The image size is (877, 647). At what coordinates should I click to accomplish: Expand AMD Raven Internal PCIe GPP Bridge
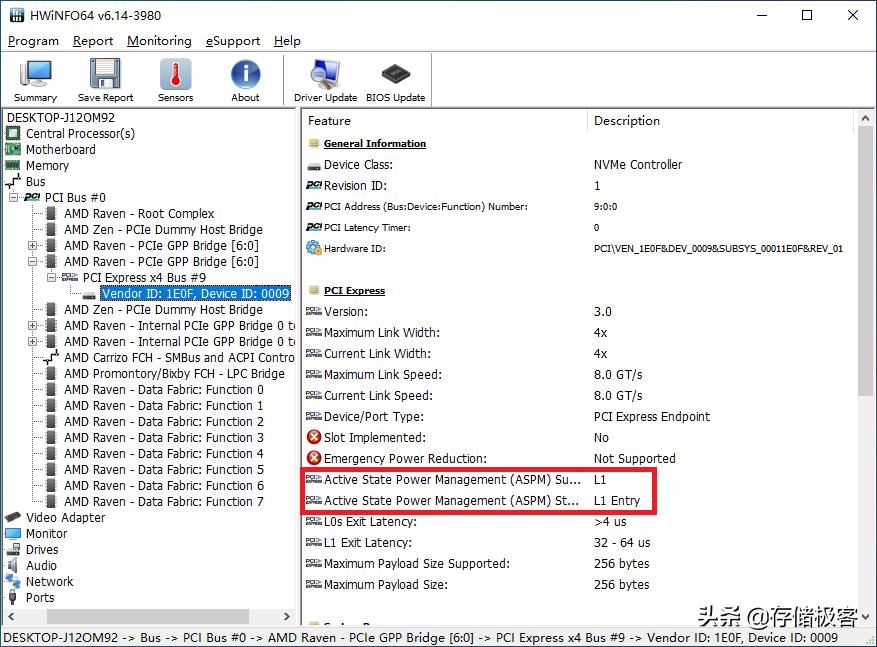pos(33,326)
